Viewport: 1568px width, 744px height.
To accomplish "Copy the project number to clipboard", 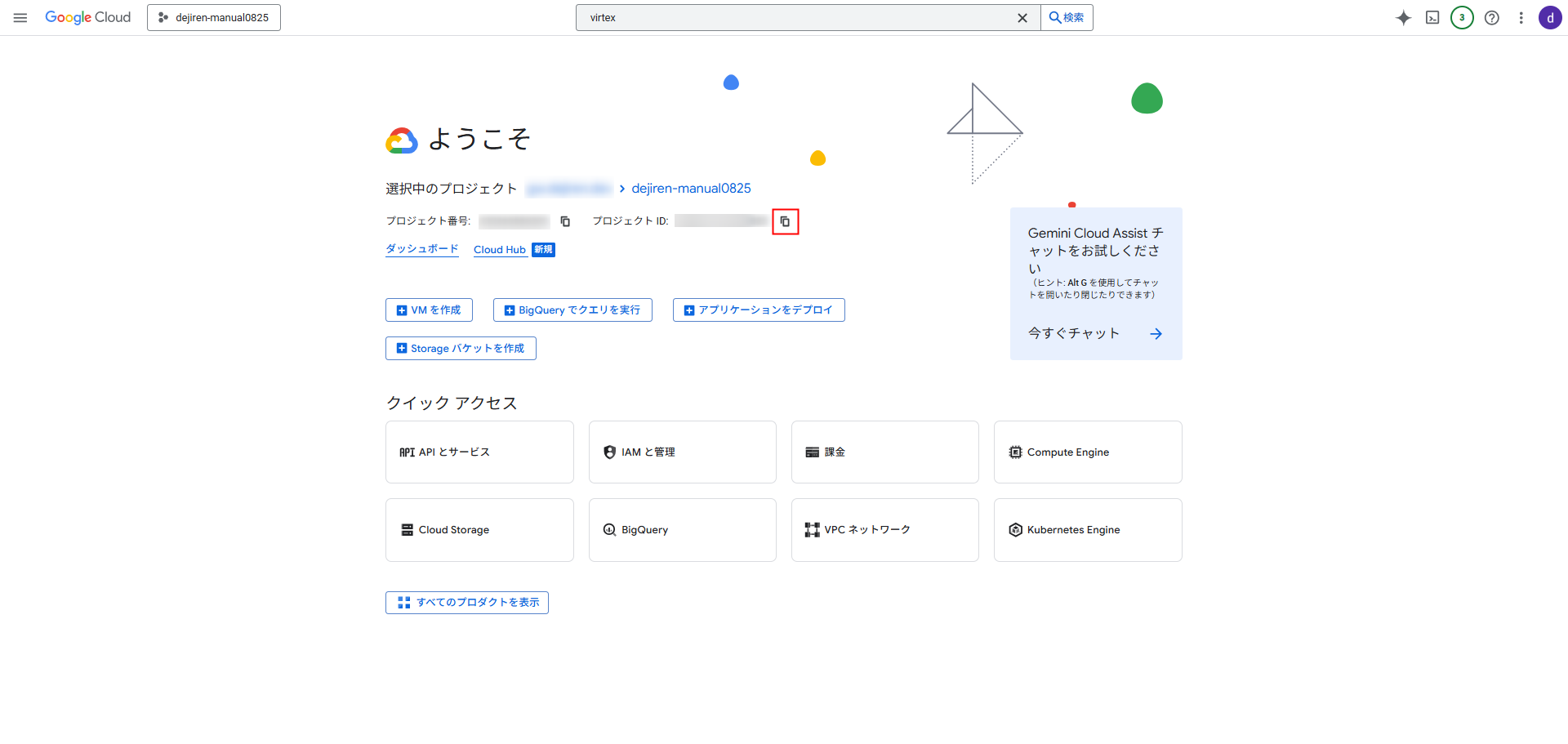I will tap(565, 221).
